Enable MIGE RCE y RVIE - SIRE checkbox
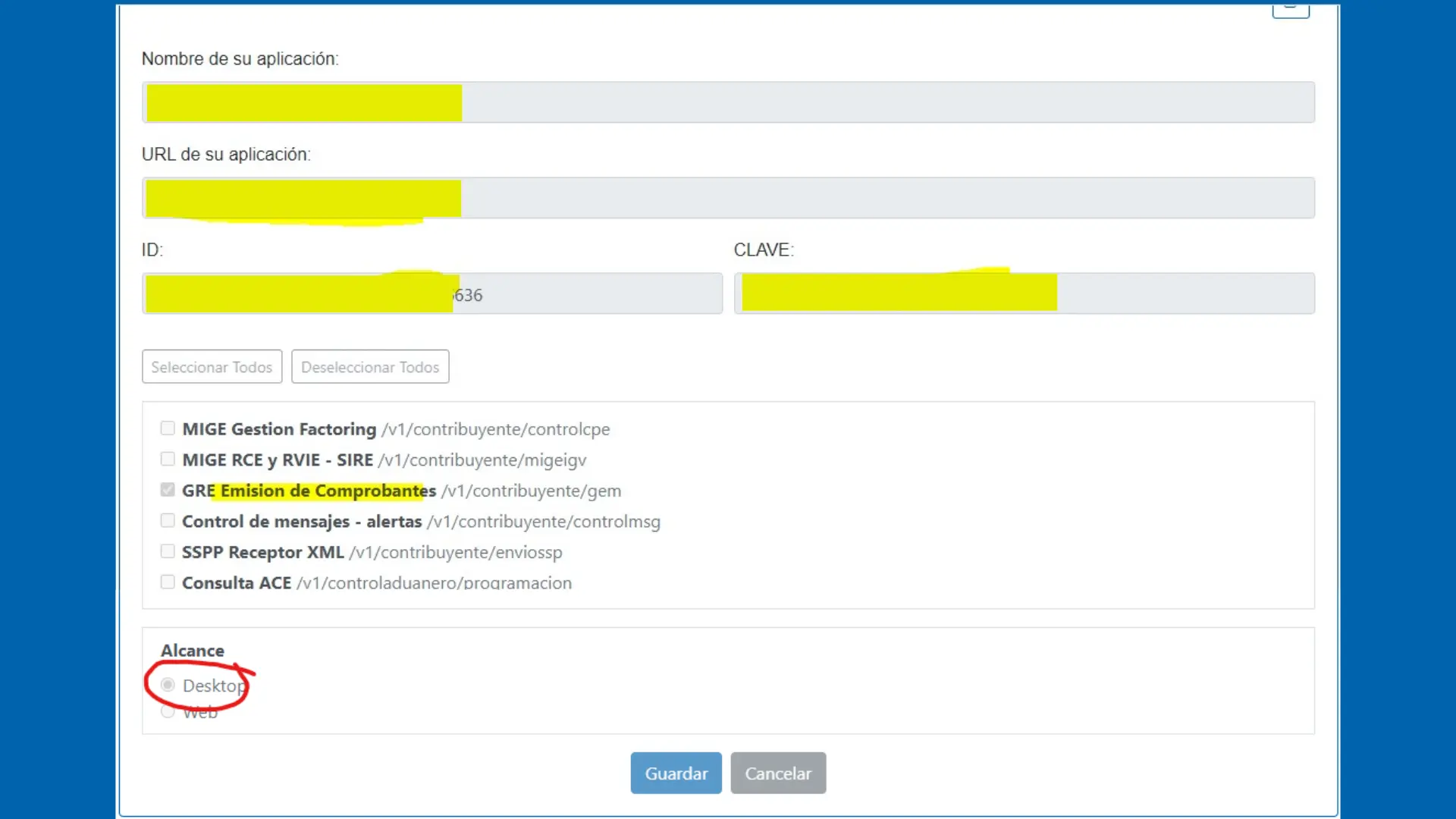1456x819 pixels. 168,460
